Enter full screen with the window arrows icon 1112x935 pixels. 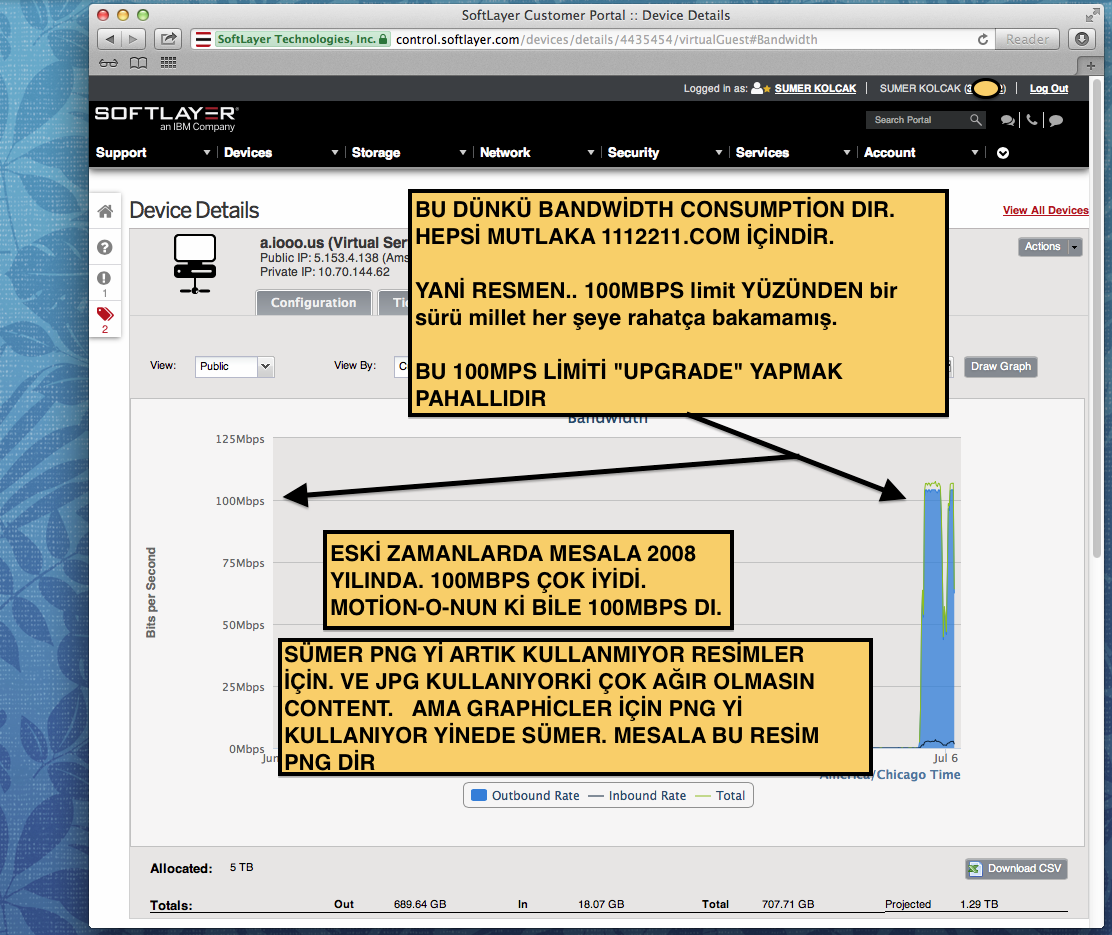1092,15
